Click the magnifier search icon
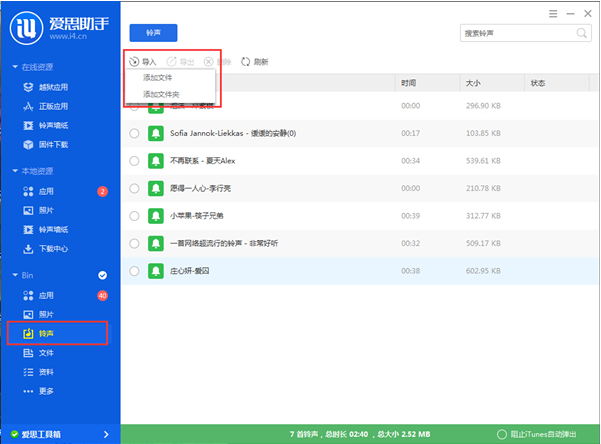Screen dimensions: 601x444 click(x=582, y=33)
